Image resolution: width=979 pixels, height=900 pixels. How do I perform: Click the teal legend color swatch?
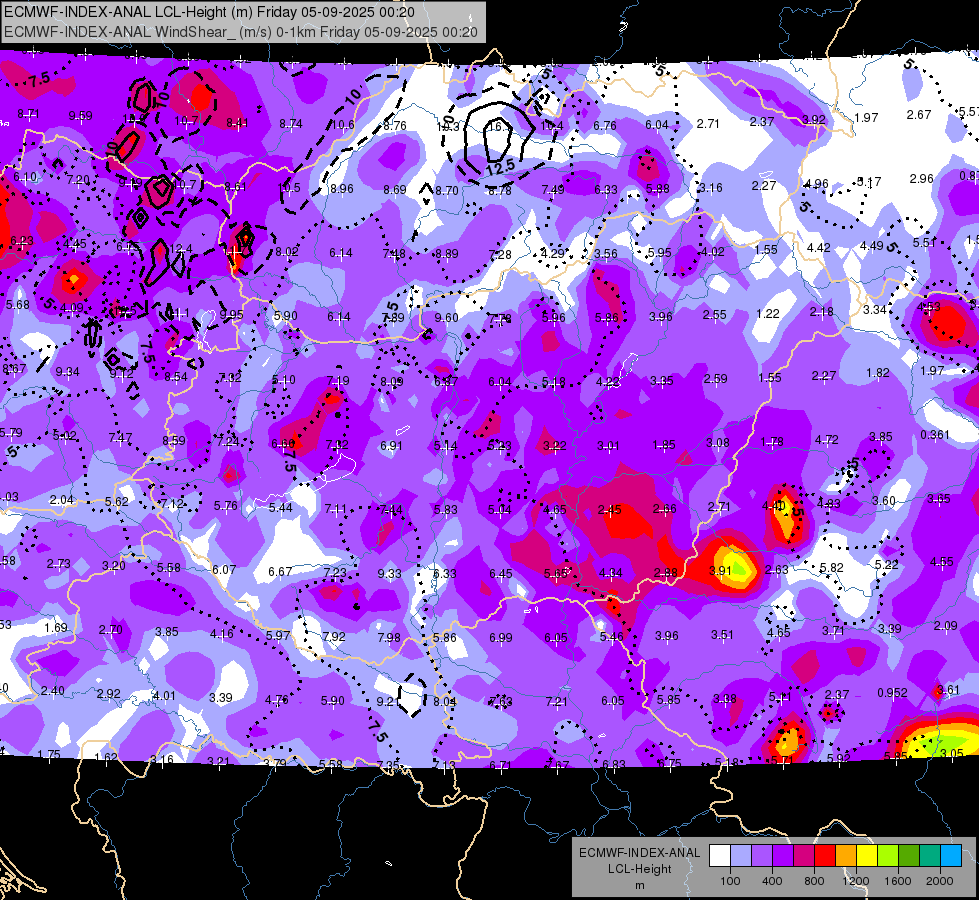tap(930, 856)
